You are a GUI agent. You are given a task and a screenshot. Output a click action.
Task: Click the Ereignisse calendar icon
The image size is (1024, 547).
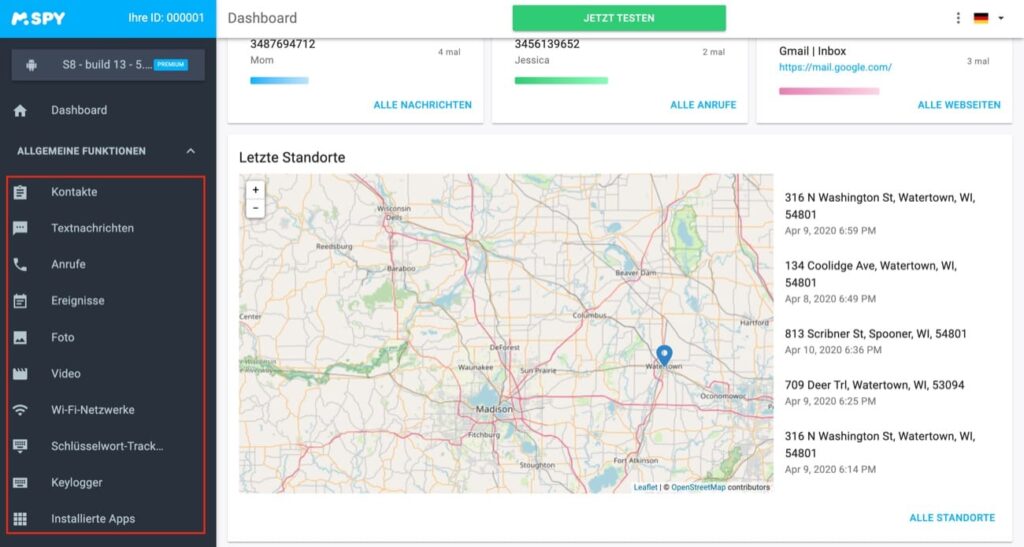click(x=20, y=301)
